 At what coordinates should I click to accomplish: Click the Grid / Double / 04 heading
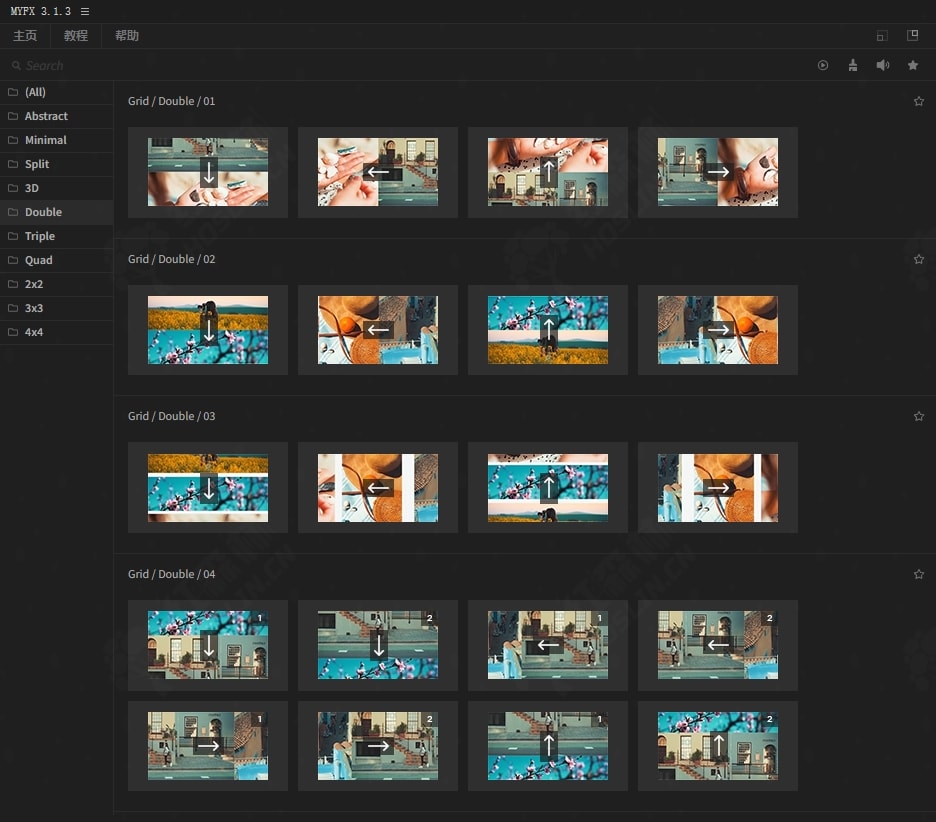[171, 574]
